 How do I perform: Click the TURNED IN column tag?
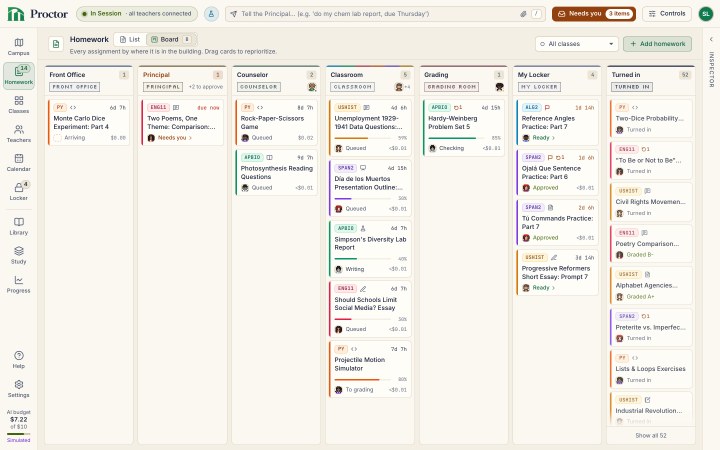(632, 87)
